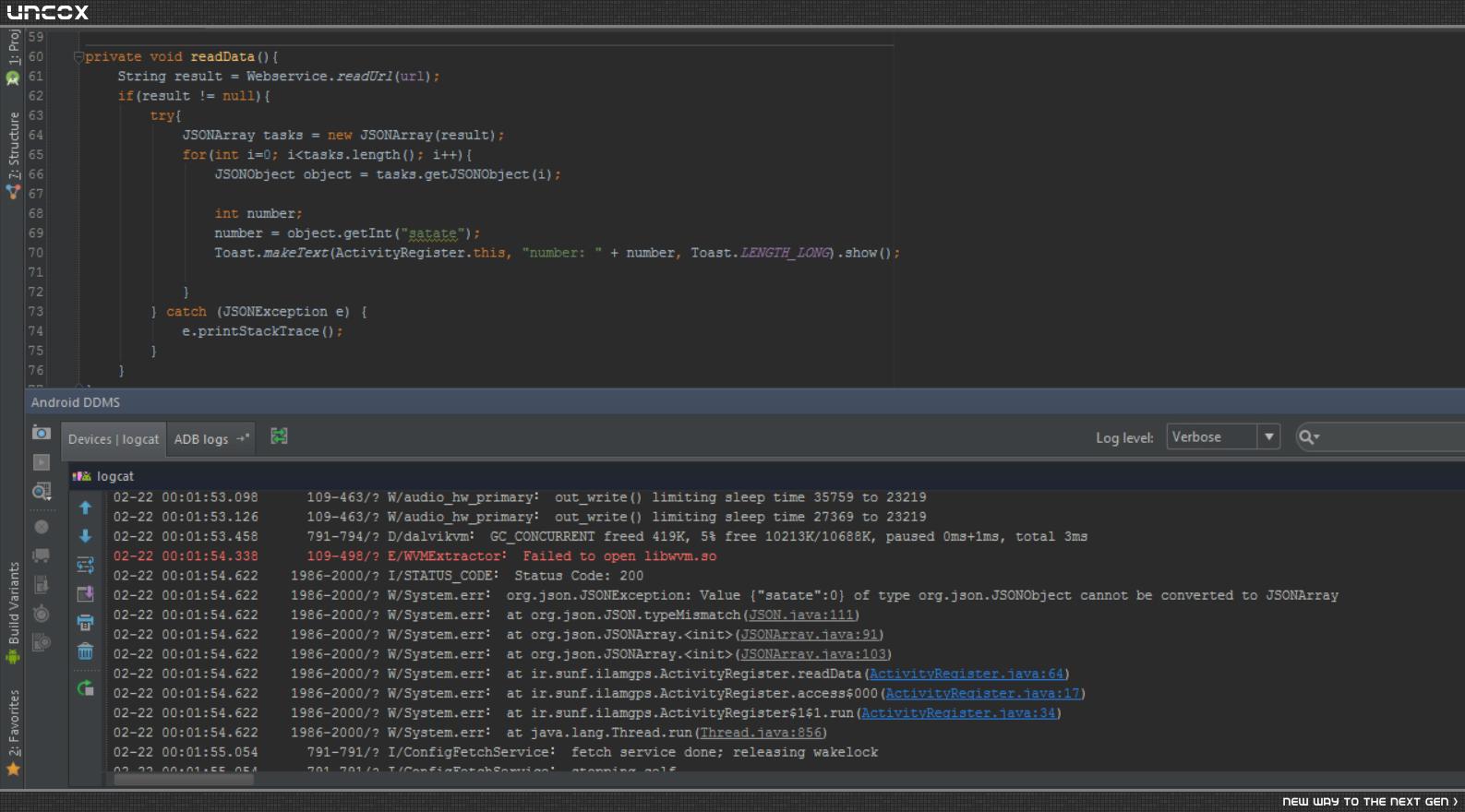The image size is (1465, 812).
Task: Open the Project tool window tab
Action: click(x=13, y=47)
